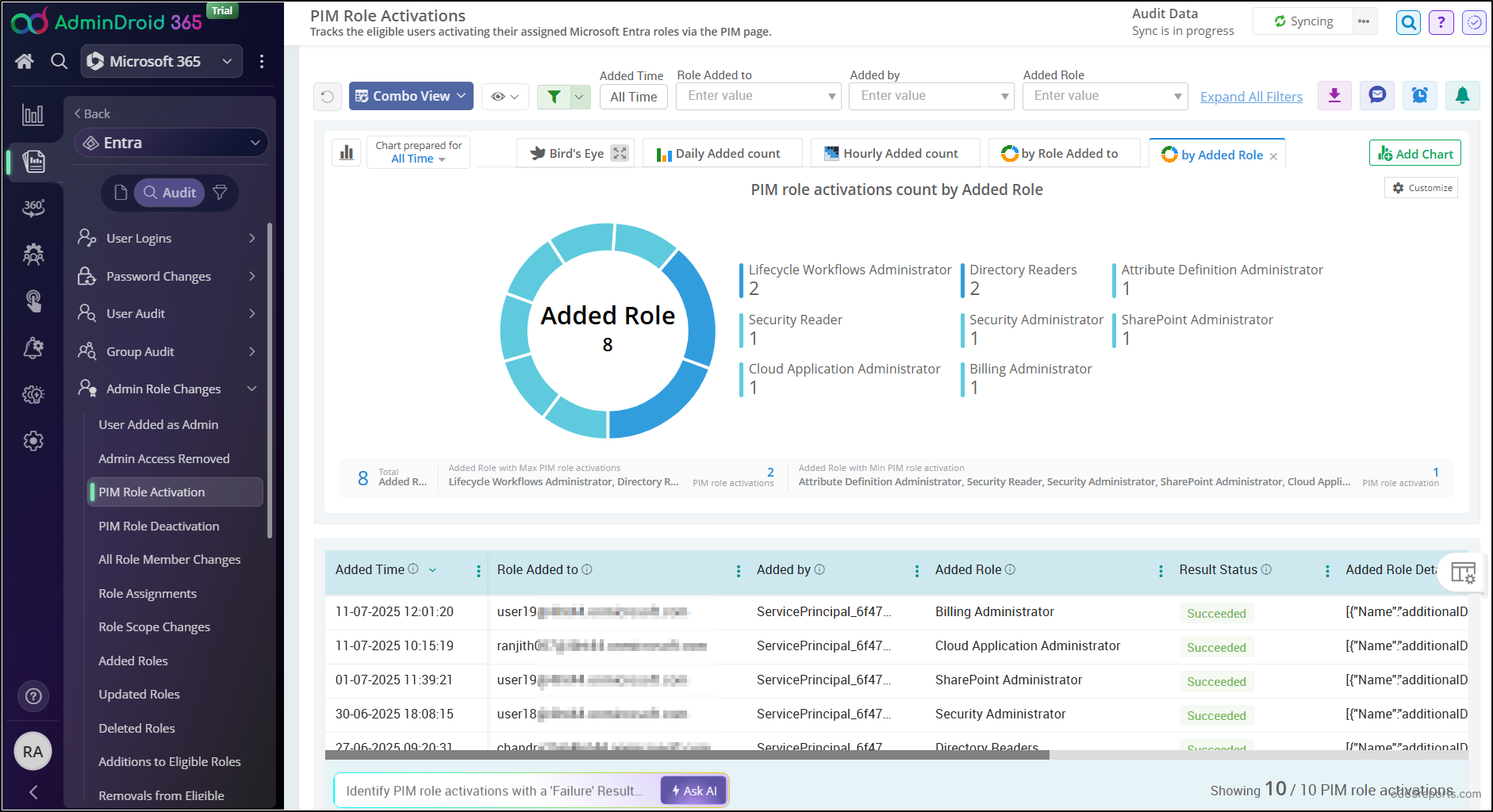
Task: Open the Dashboards bar-chart icon in left rail
Action: coord(33,115)
